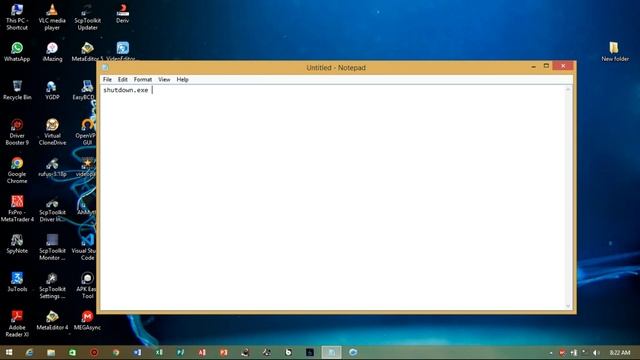Select the New folder desktop icon
Image resolution: width=640 pixels, height=360 pixels.
click(x=615, y=52)
